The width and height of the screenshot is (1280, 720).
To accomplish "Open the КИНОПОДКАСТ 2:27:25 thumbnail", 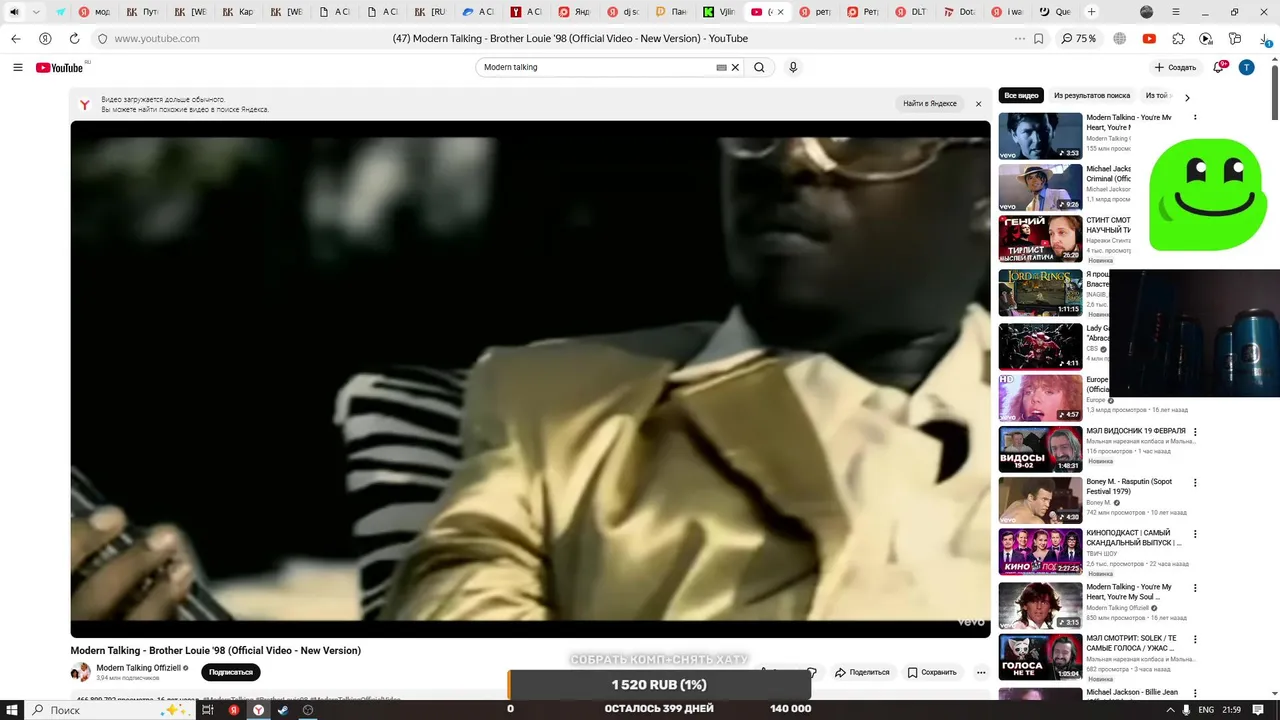I will 1040,552.
